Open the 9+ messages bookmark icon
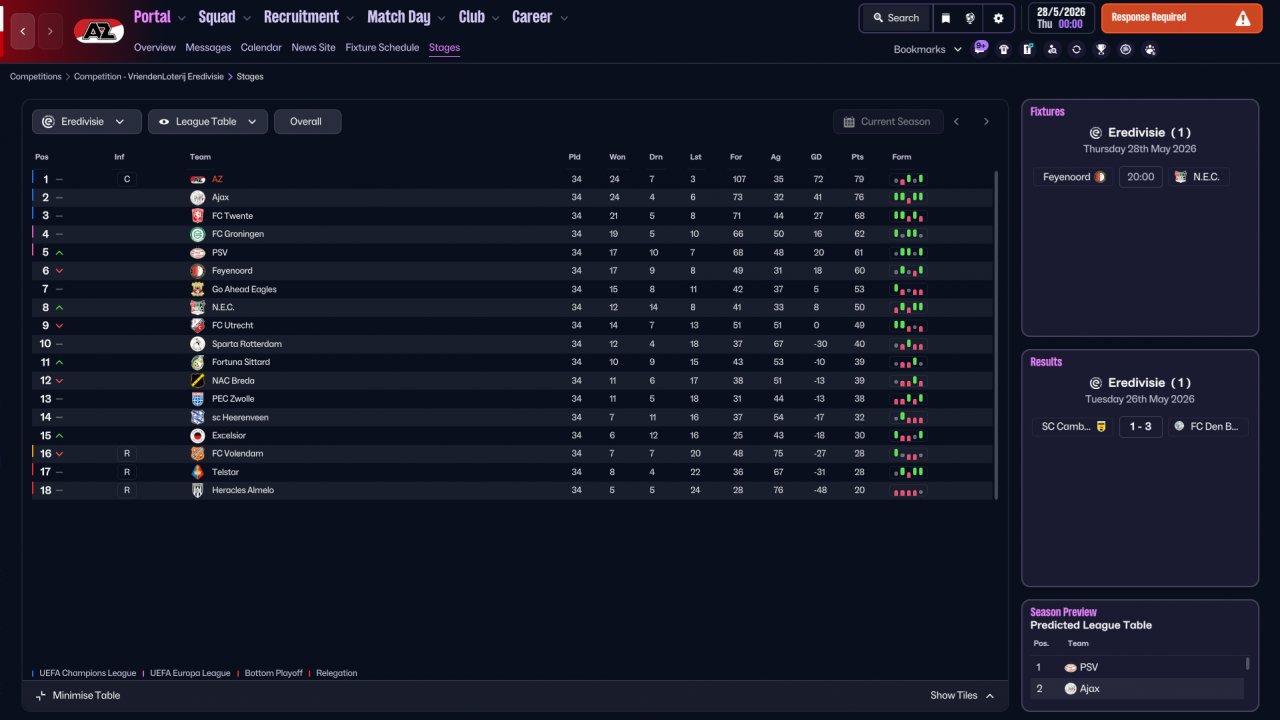The image size is (1280, 720). pyautogui.click(x=980, y=48)
